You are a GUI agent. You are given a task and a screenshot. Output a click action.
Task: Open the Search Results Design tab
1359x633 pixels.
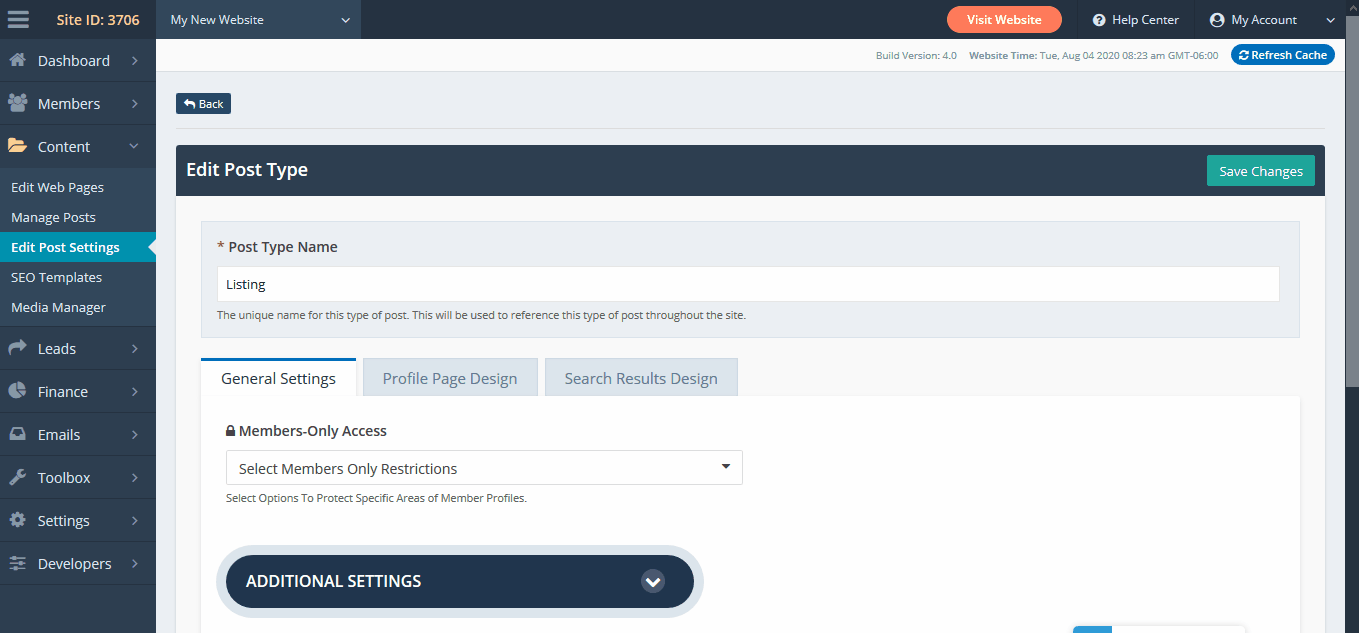point(640,377)
